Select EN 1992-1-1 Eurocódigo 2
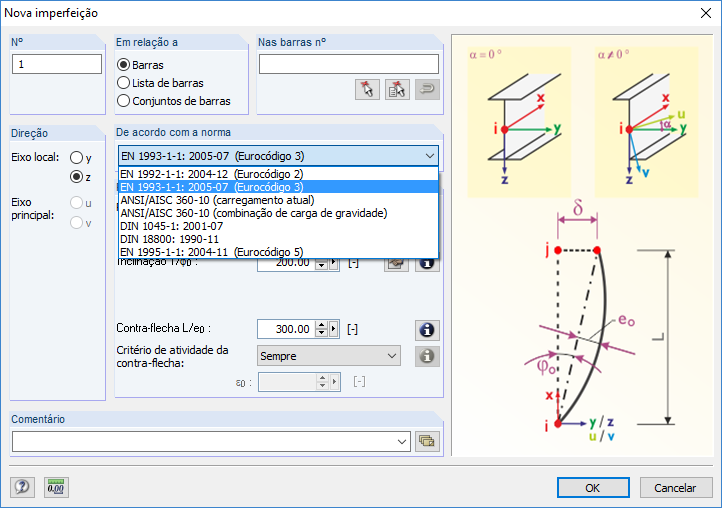Screen dimensions: 722x508 [278, 174]
